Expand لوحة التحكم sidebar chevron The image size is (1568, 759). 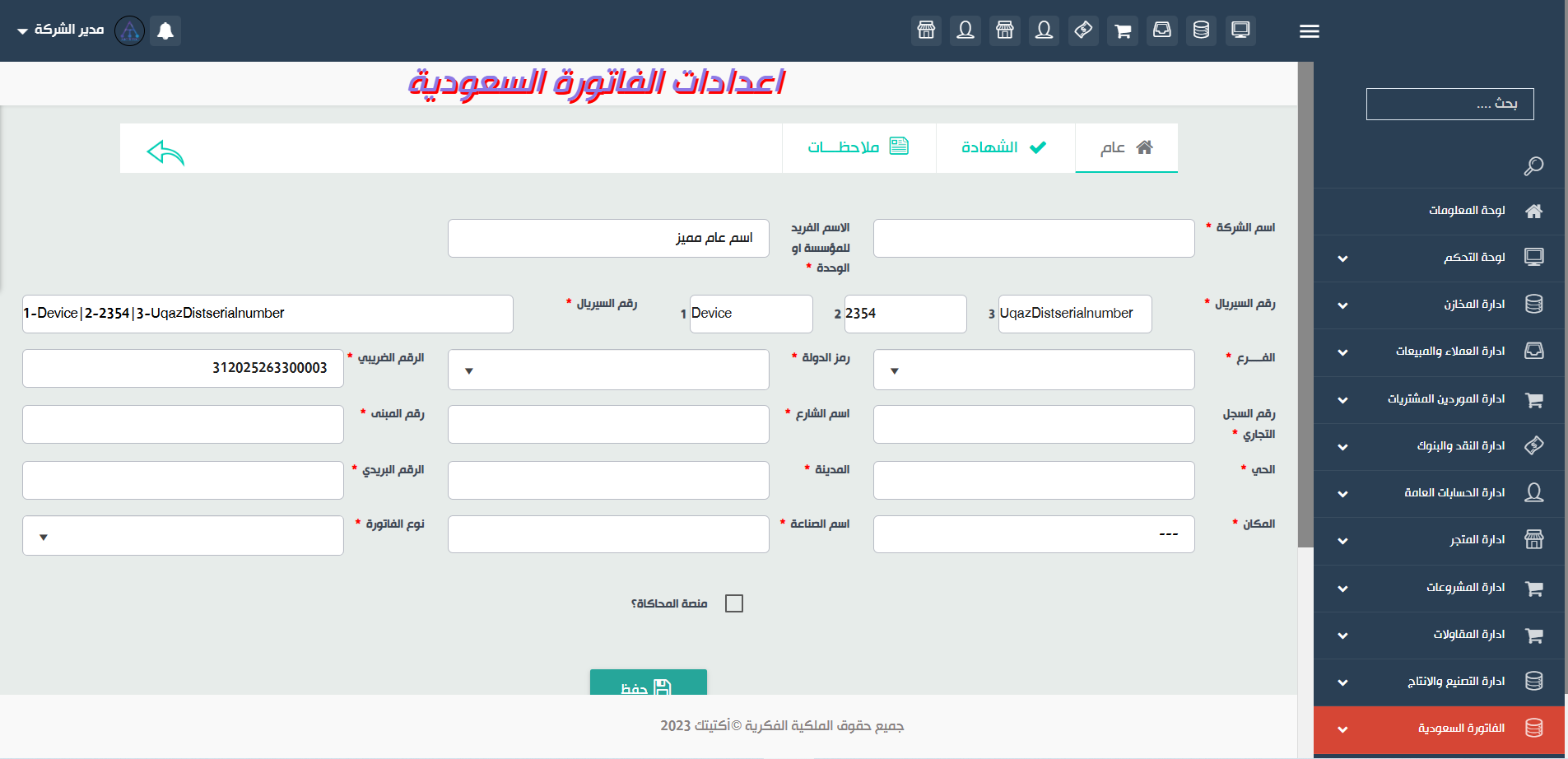coord(1342,258)
